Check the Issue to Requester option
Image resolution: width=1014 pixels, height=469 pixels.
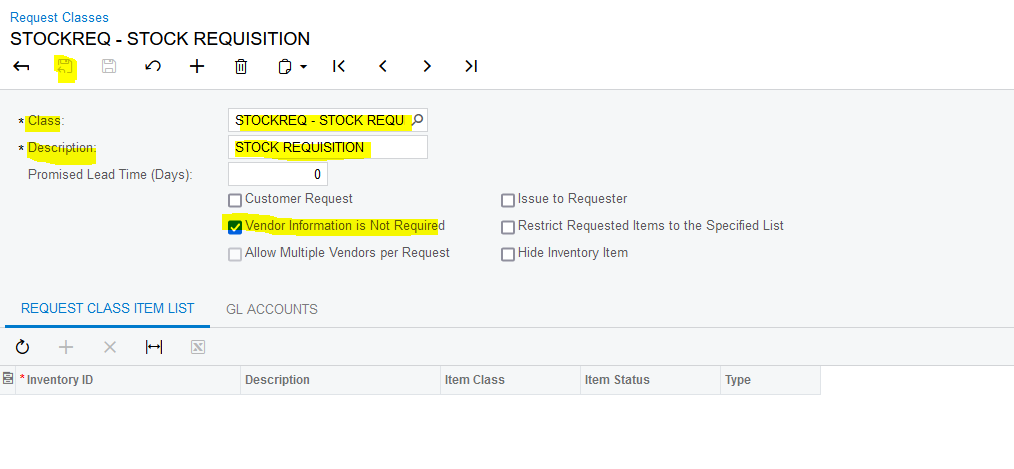pos(509,200)
